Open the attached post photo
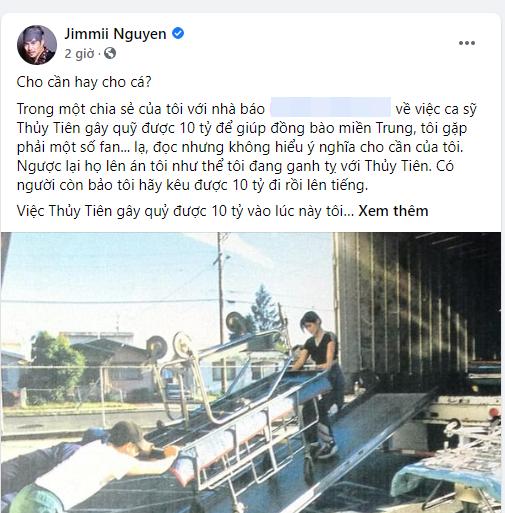Screen dimensions: 505x513 [x=251, y=372]
